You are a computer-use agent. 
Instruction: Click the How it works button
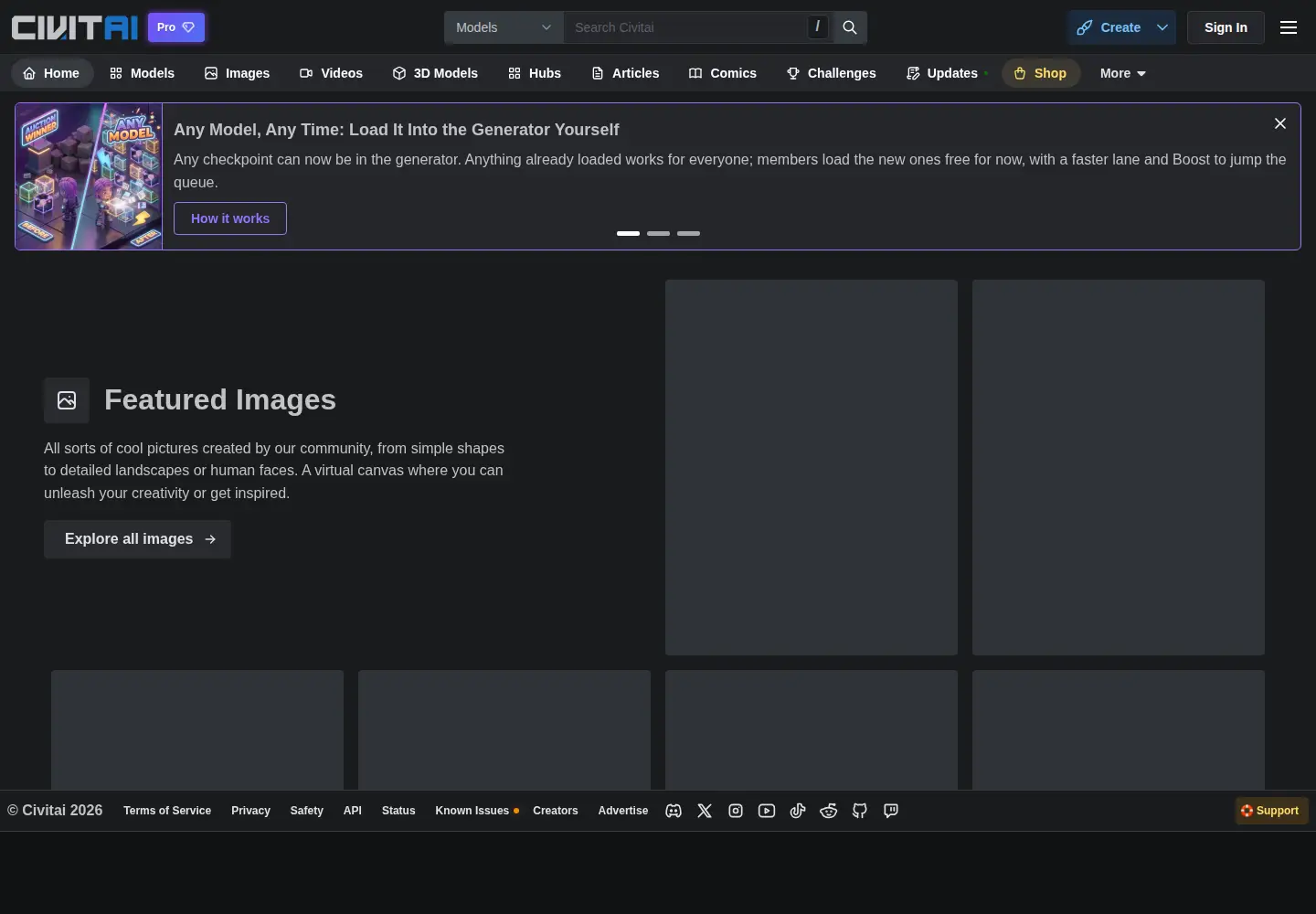tap(230, 218)
